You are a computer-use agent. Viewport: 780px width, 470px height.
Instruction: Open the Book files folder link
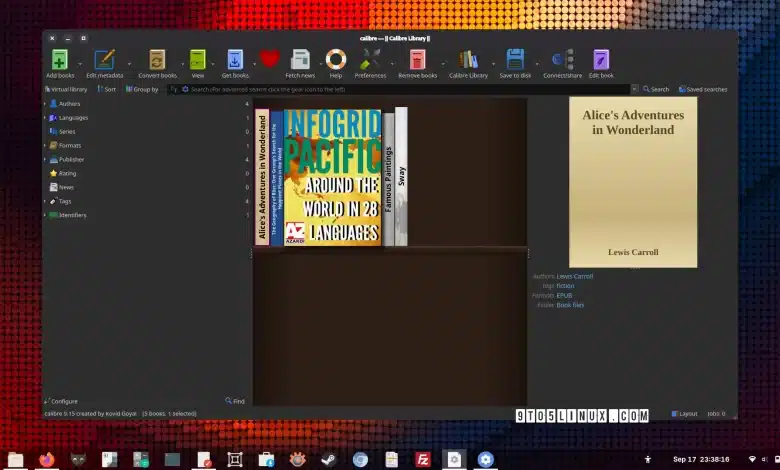click(x=570, y=305)
